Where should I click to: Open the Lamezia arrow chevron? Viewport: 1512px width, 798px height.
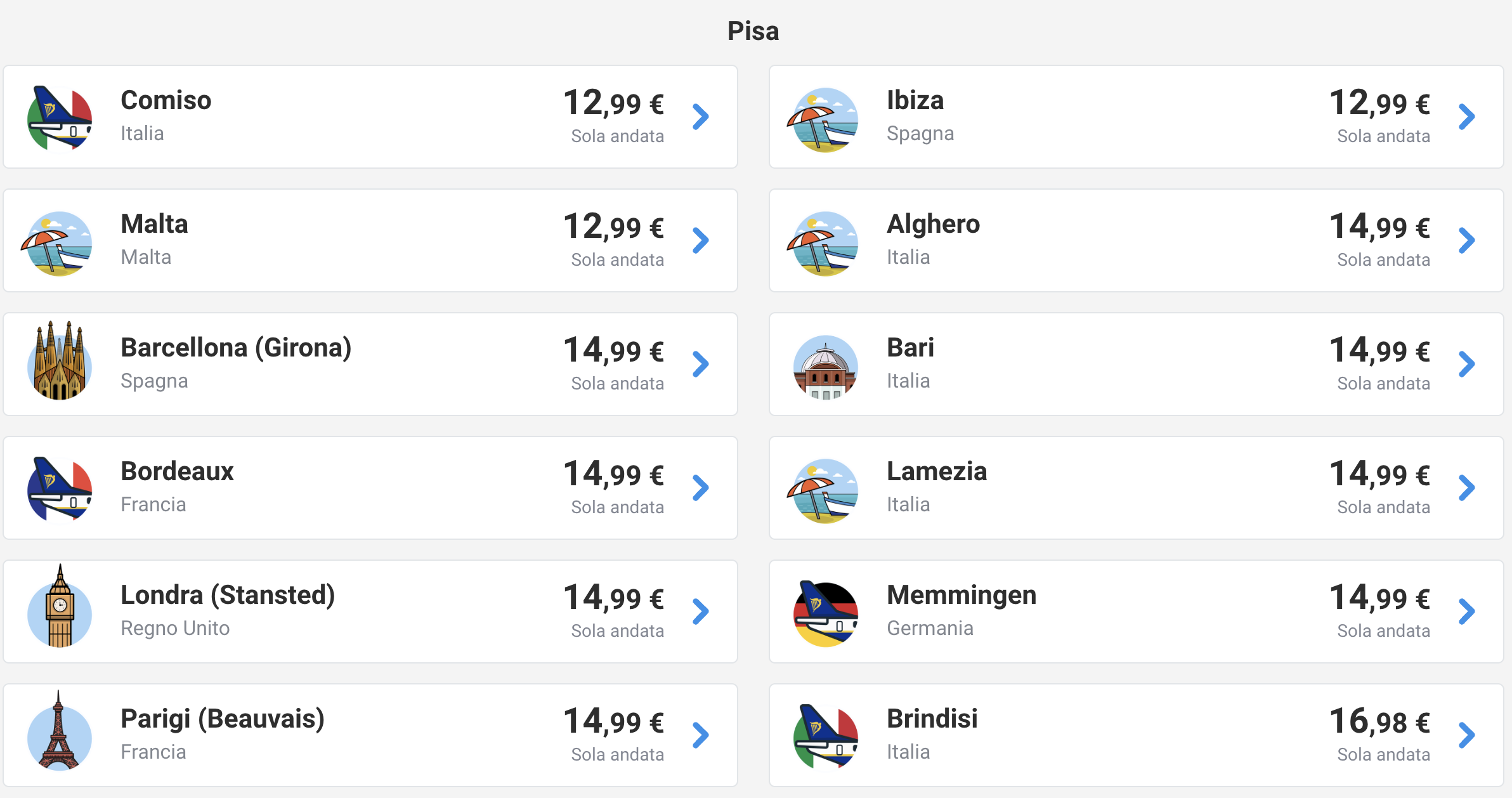coord(1467,488)
